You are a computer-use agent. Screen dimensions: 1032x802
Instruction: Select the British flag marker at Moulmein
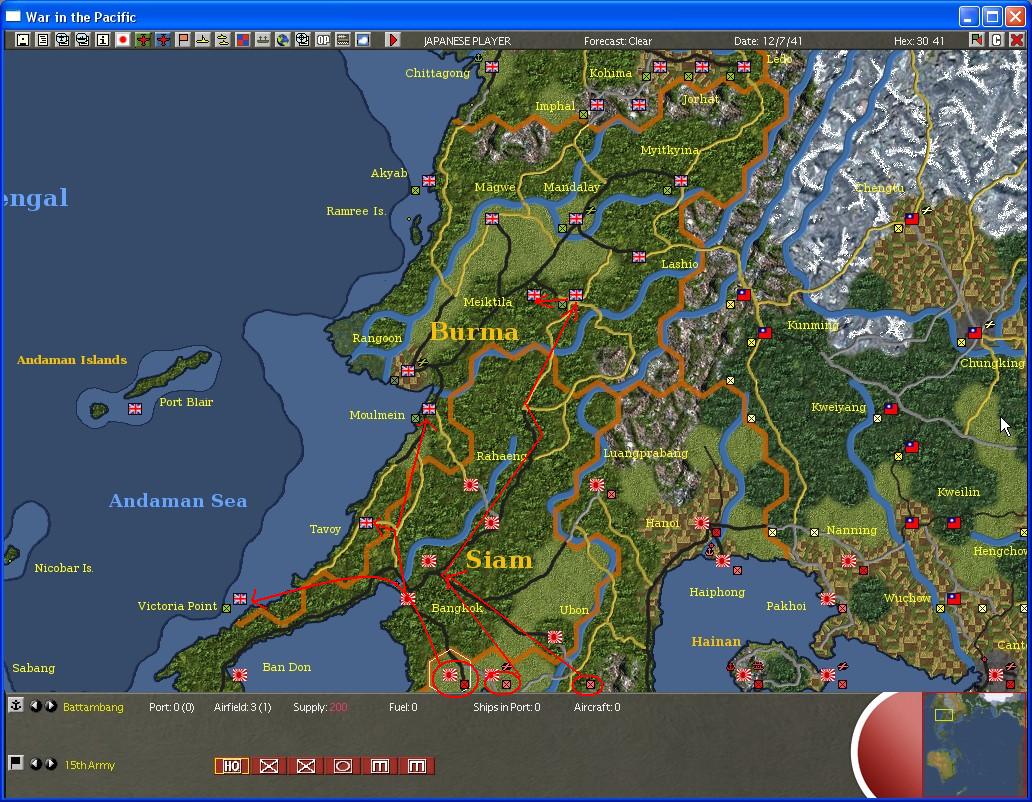coord(429,409)
